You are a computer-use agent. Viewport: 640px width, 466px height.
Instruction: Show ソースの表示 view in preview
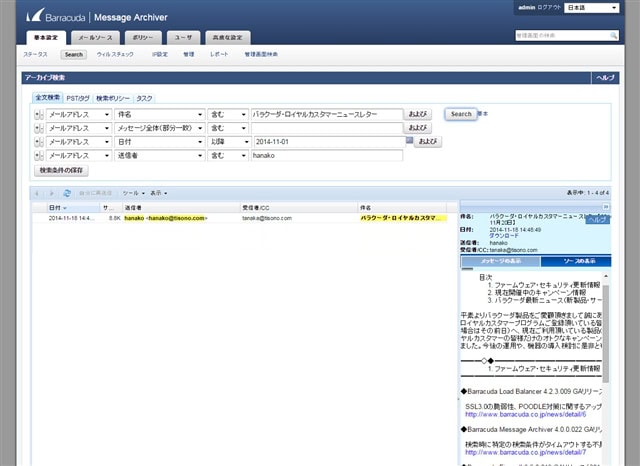tap(576, 261)
